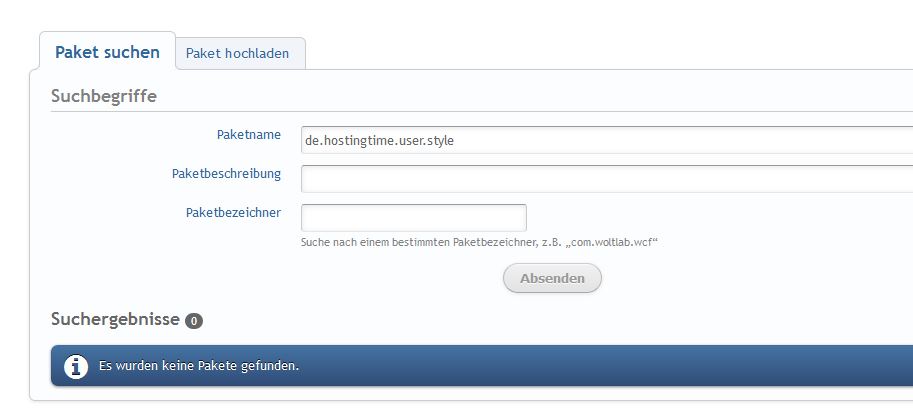This screenshot has height=419, width=913.
Task: Click the Suchergebnisse count badge showing 0
Action: tap(194, 321)
